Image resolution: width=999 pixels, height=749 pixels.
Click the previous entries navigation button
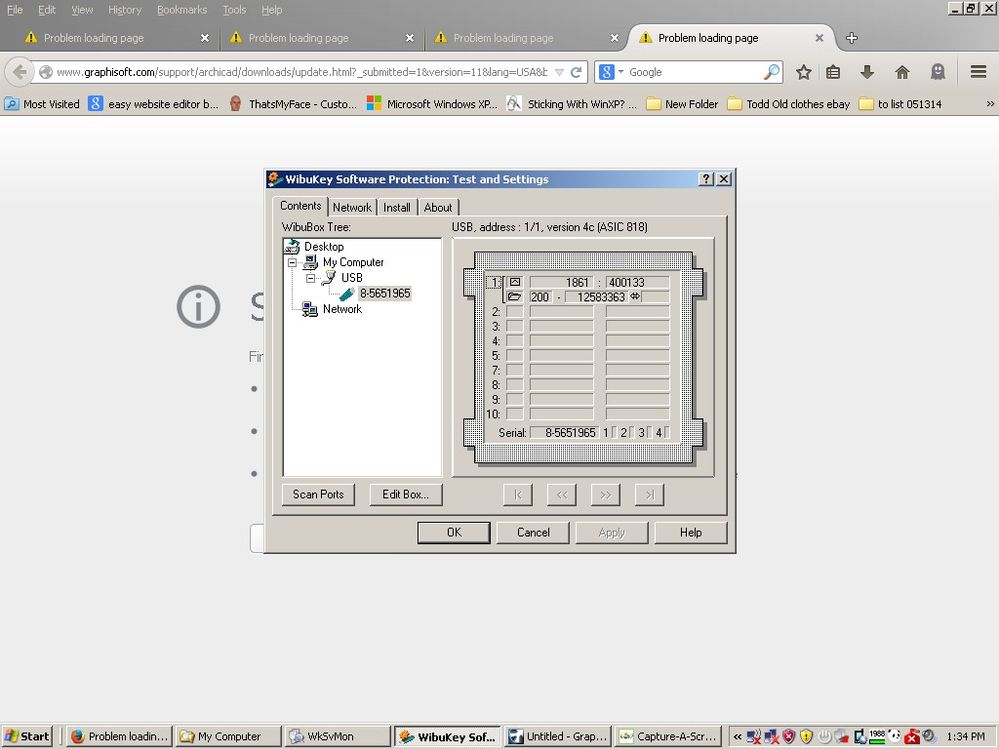tap(561, 494)
